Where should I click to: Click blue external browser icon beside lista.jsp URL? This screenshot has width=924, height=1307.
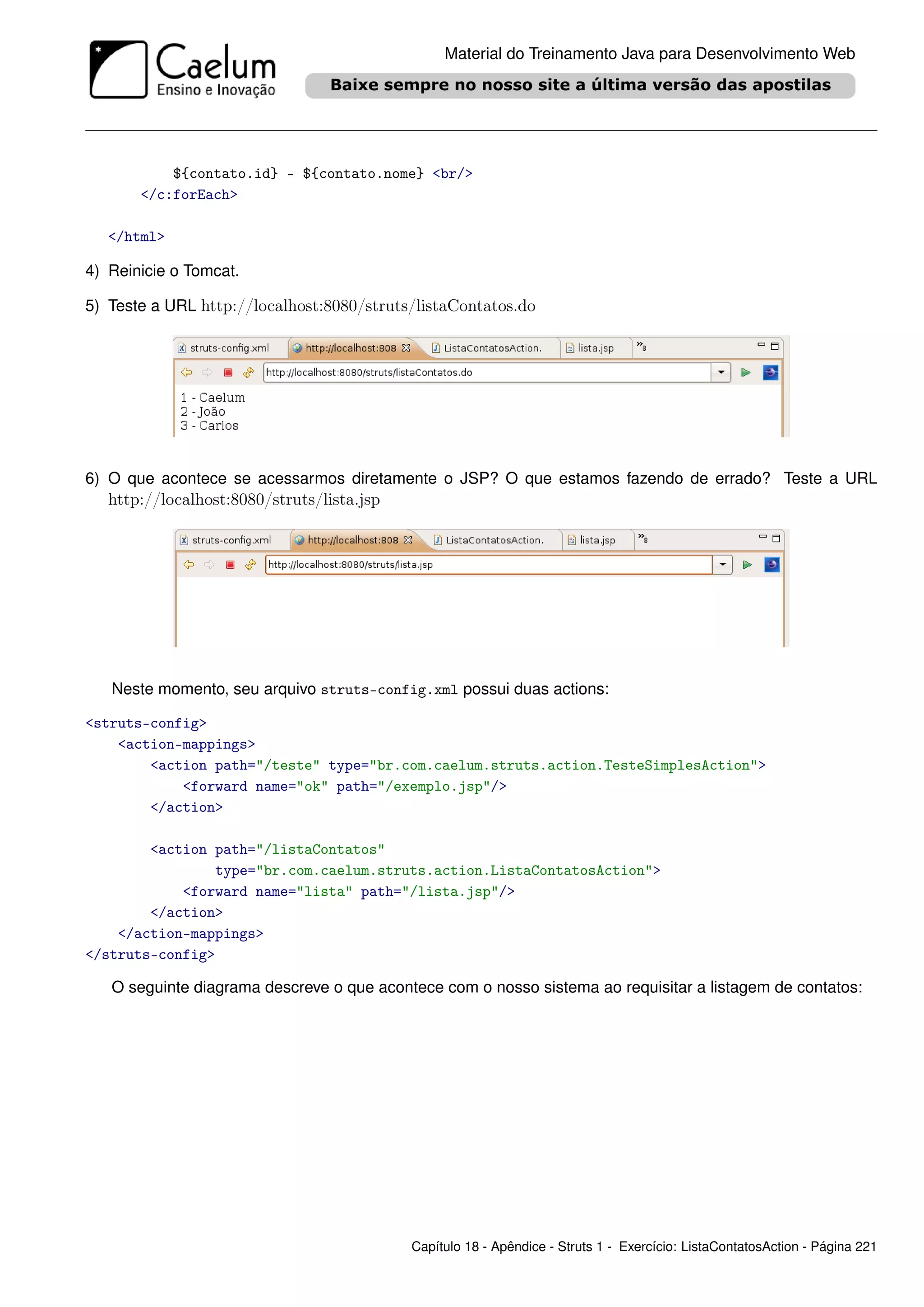pyautogui.click(x=772, y=564)
